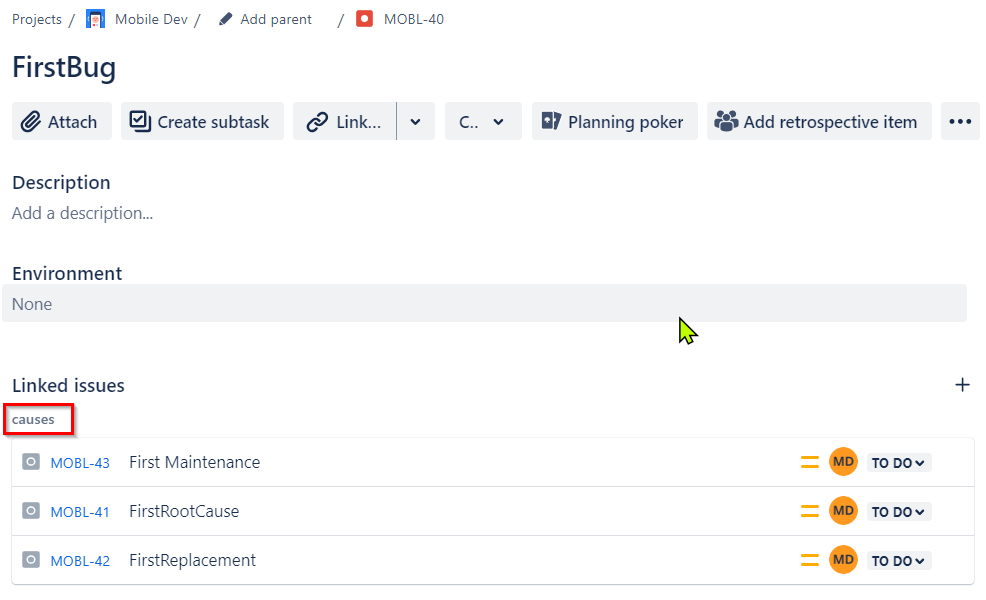Click the Environment field showing None
The width and height of the screenshot is (986, 600).
484,303
